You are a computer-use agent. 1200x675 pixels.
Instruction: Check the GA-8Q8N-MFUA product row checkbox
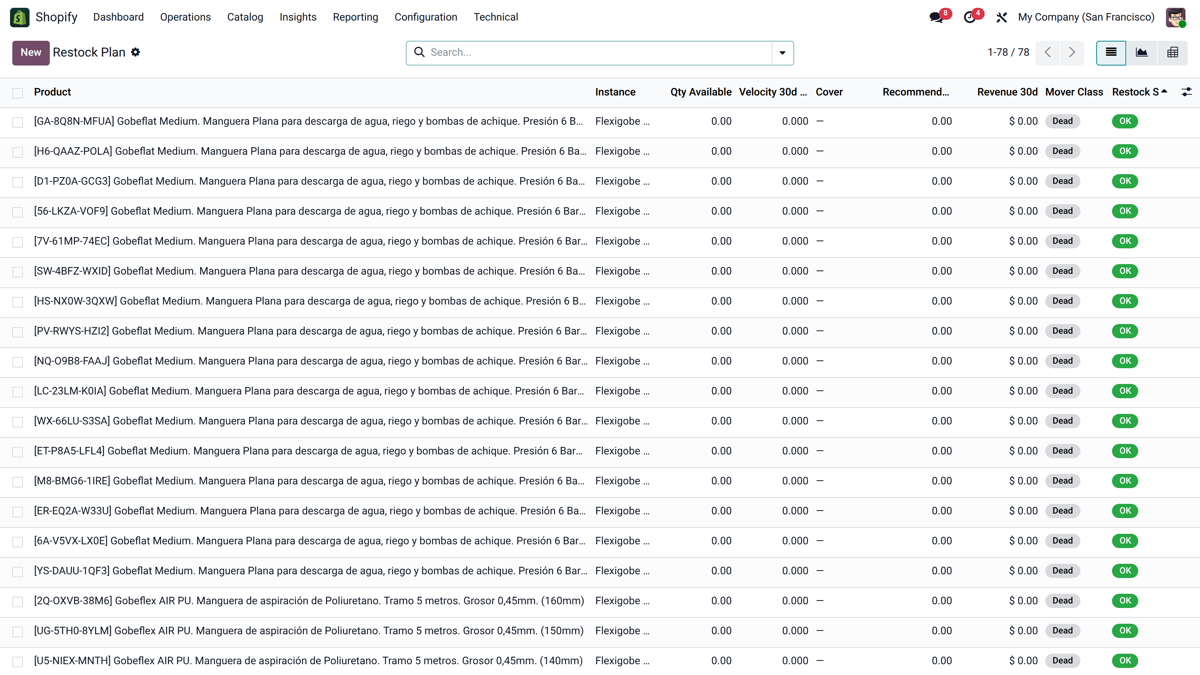coord(18,122)
